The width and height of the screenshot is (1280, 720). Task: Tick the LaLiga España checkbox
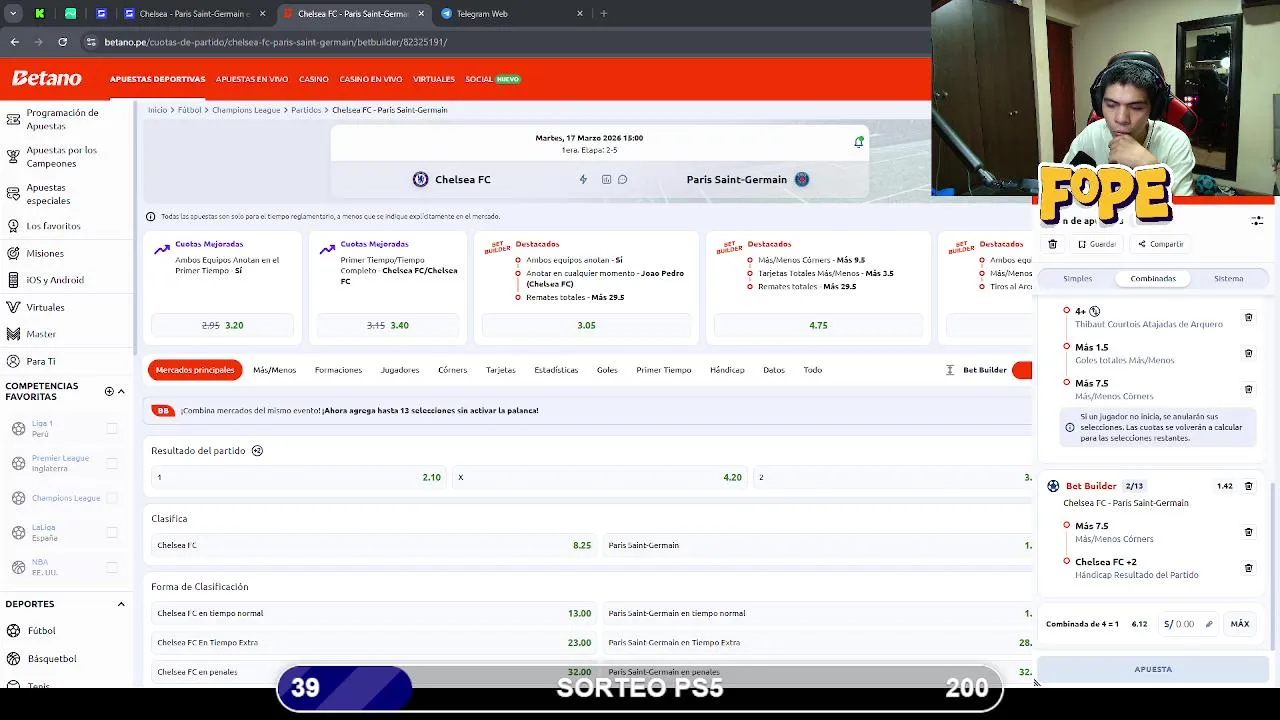112,533
